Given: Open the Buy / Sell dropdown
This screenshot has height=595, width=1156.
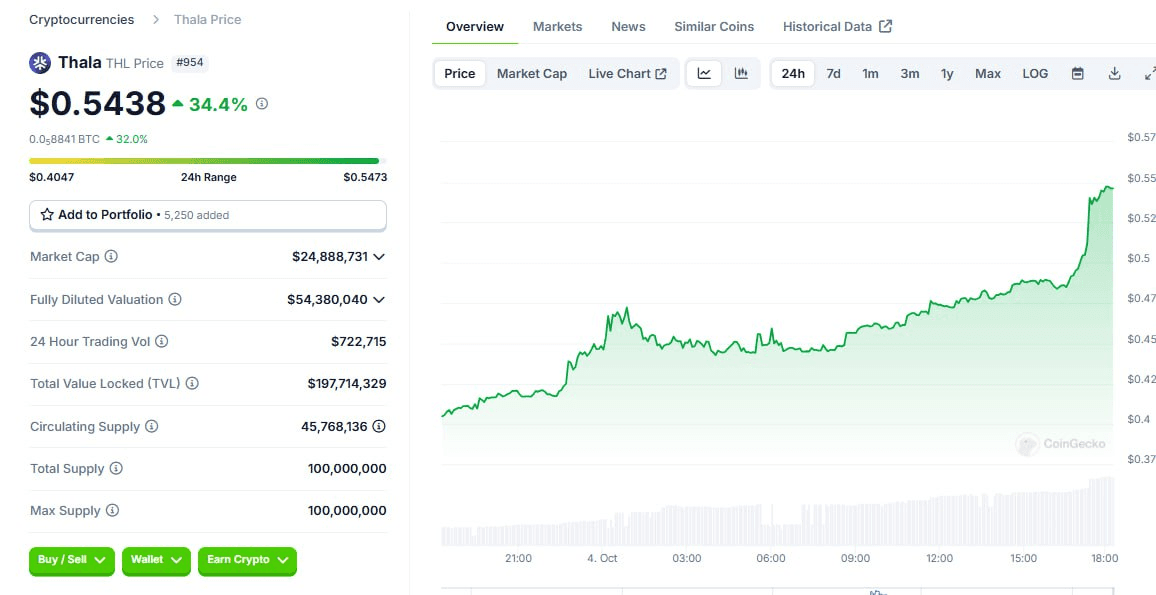Looking at the screenshot, I should click(72, 560).
